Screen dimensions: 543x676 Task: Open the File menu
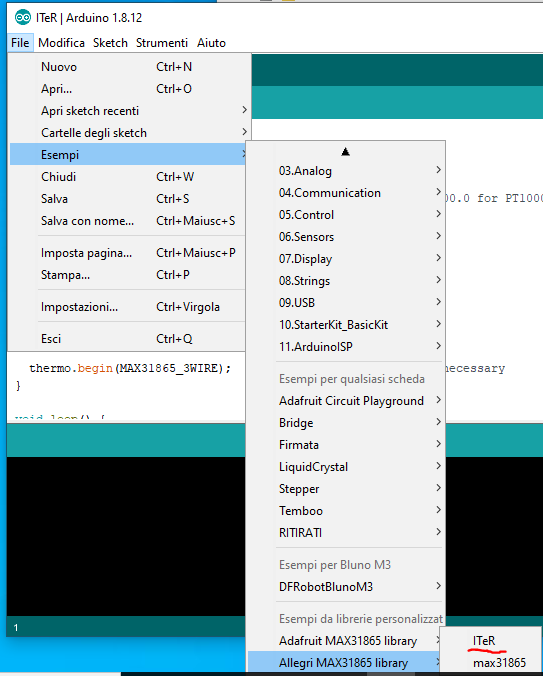click(20, 43)
